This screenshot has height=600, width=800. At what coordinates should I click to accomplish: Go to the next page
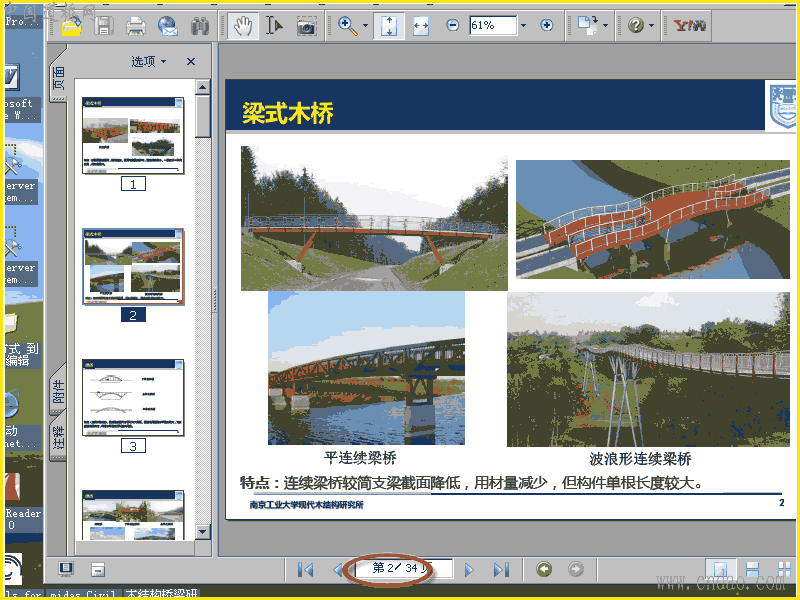pyautogui.click(x=469, y=569)
